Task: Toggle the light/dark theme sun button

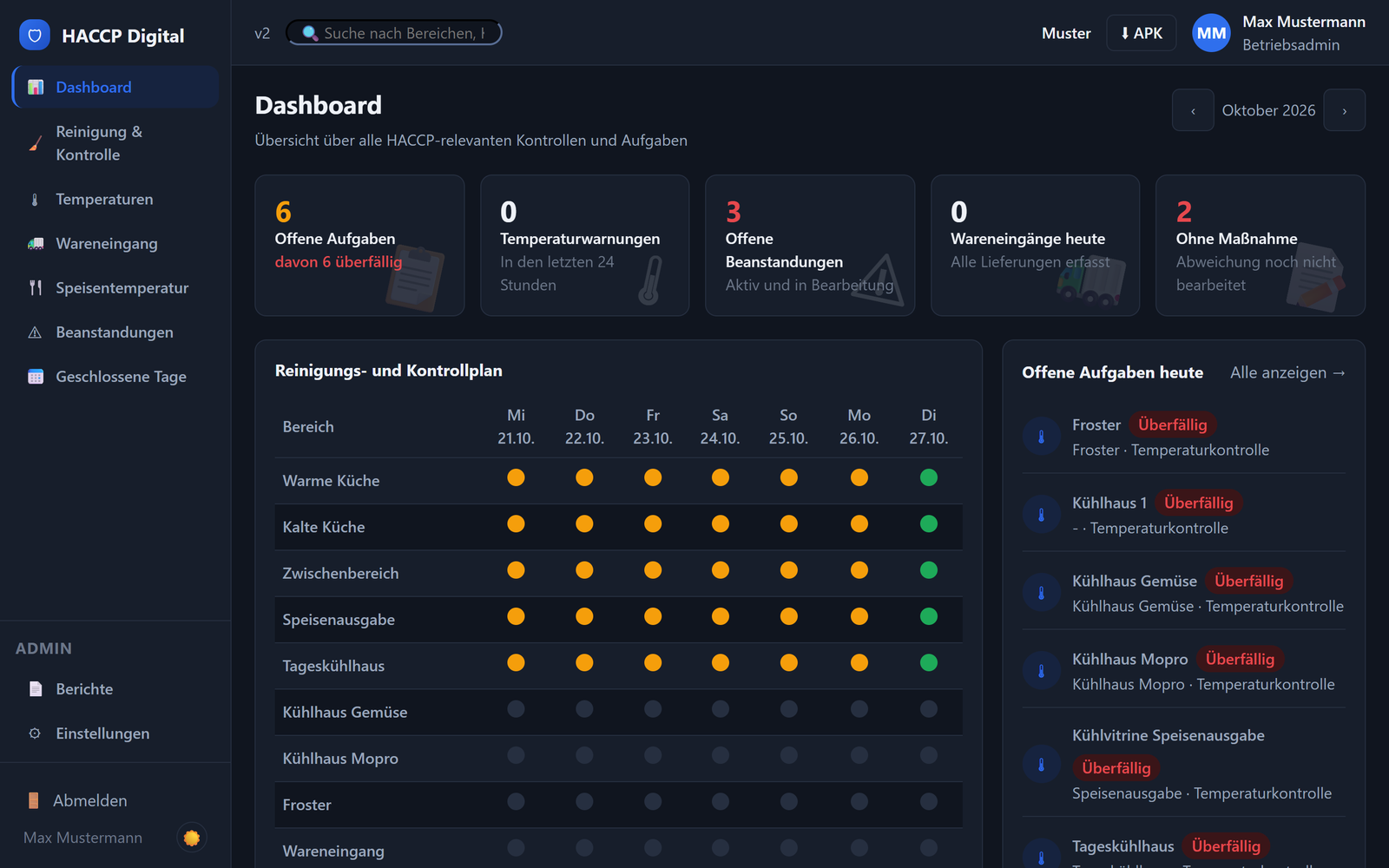Action: pos(192,838)
